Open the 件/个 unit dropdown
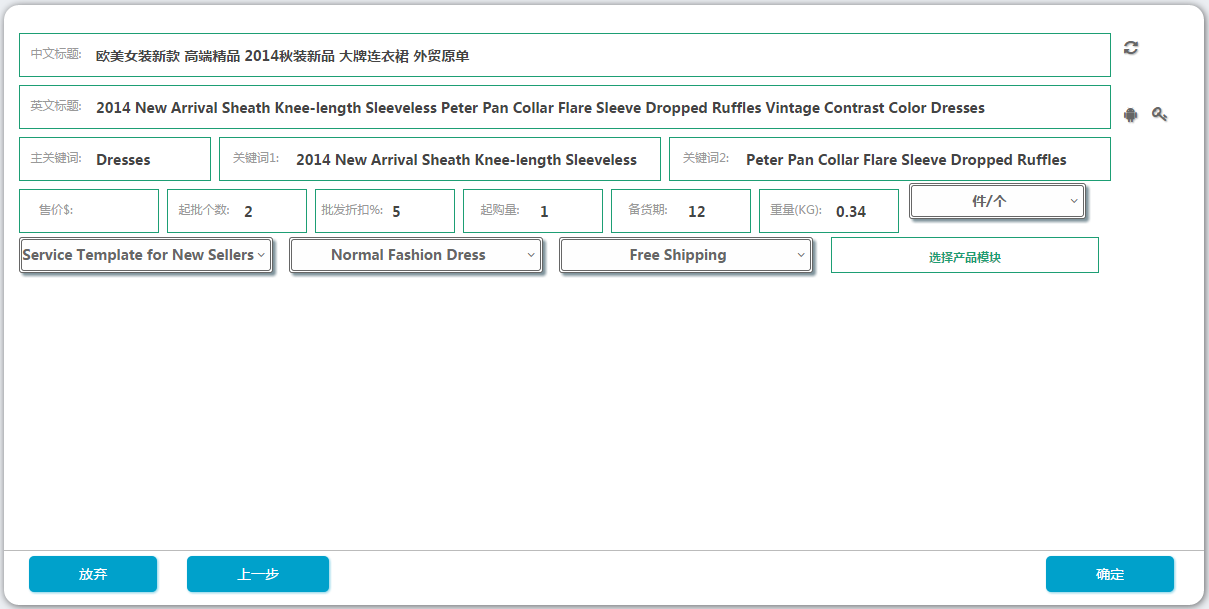The width and height of the screenshot is (1209, 609). click(997, 201)
